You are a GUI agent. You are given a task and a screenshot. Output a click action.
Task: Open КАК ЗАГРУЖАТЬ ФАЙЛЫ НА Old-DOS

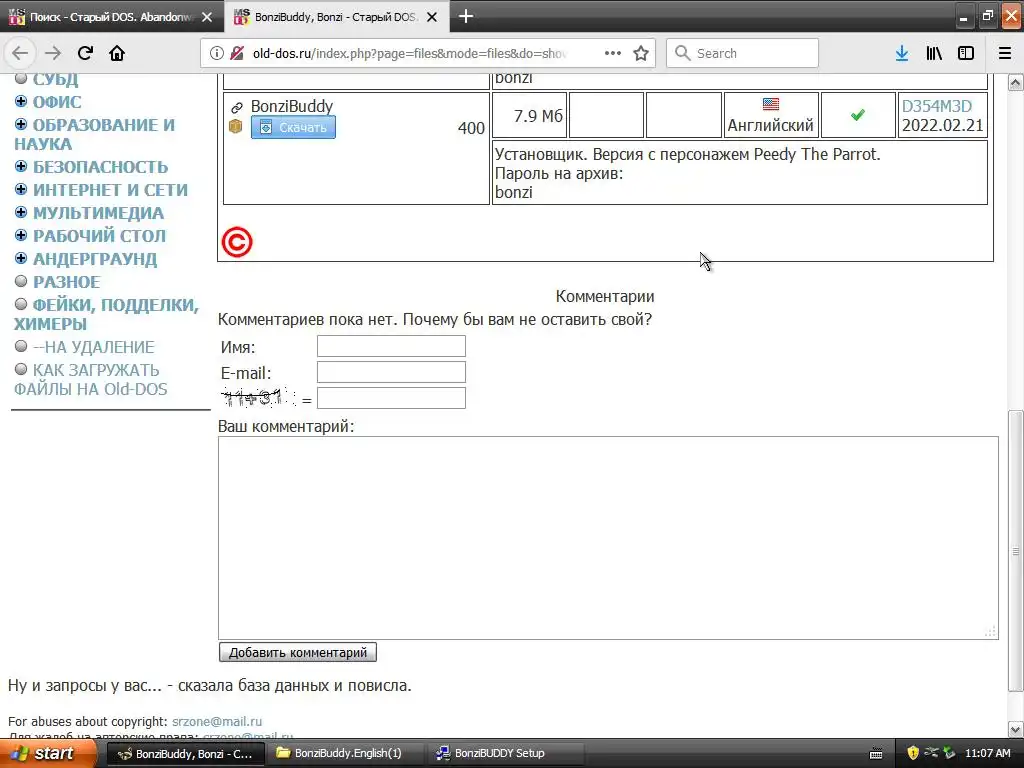point(91,379)
